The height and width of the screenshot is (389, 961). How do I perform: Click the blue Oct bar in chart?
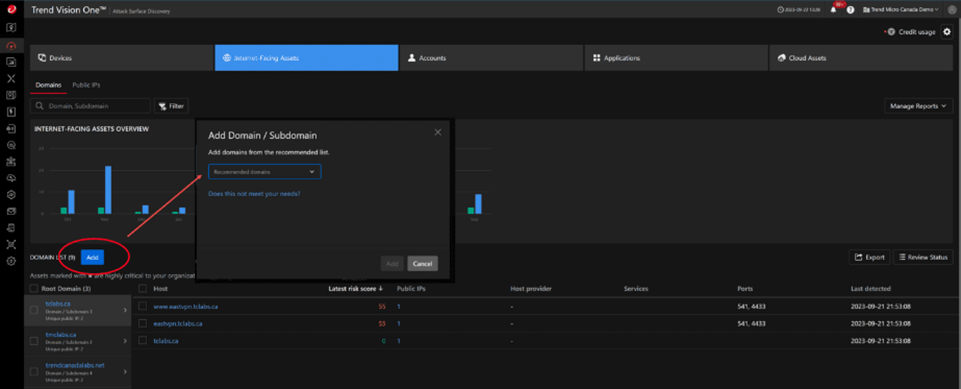[71, 202]
